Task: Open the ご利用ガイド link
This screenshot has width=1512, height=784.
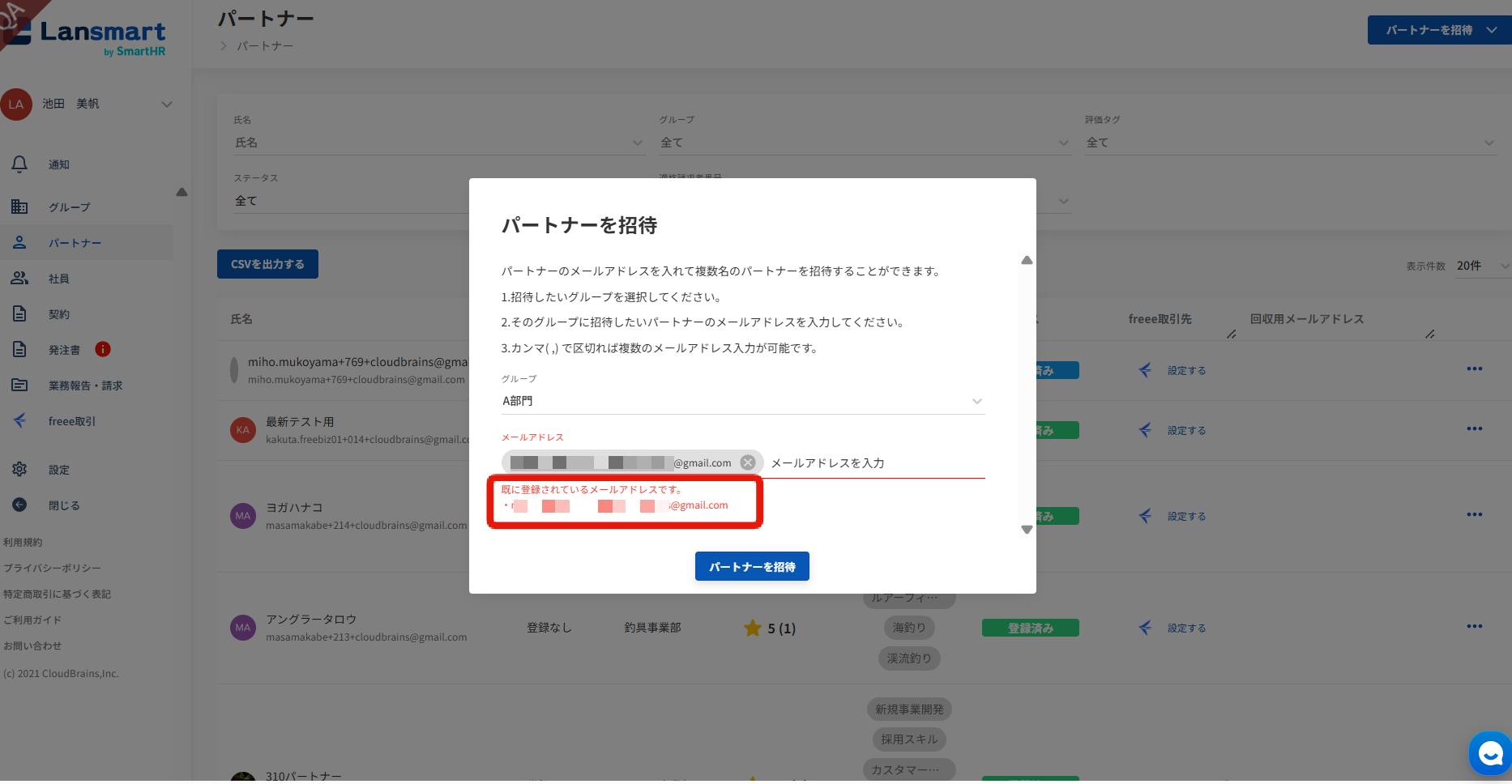Action: click(32, 620)
